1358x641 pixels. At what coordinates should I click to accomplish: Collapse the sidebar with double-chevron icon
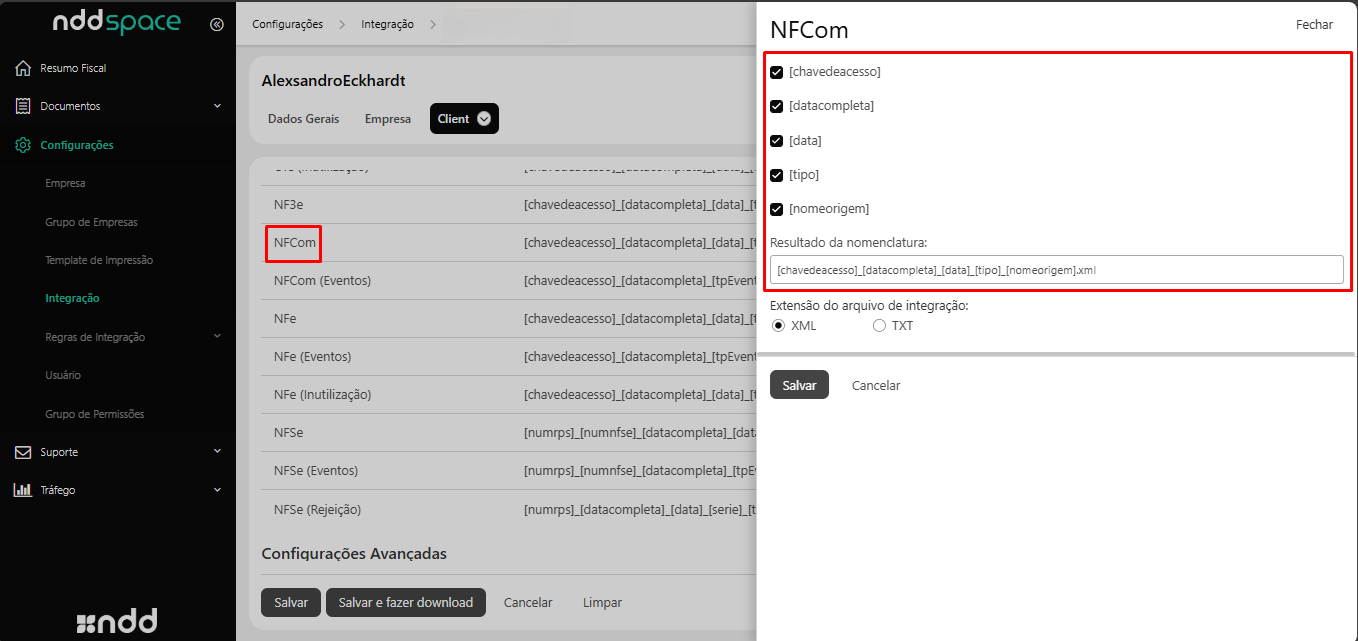point(217,24)
